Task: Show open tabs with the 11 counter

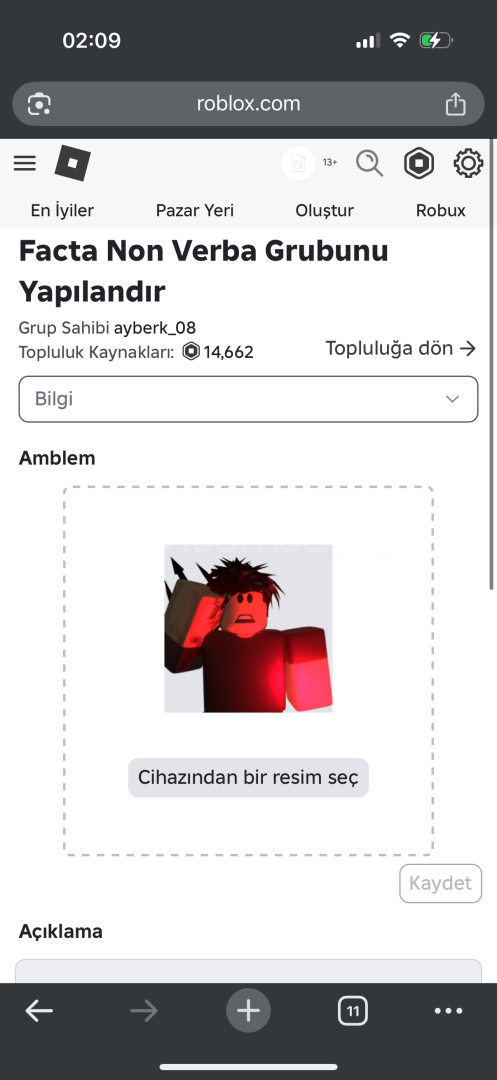Action: (352, 1010)
